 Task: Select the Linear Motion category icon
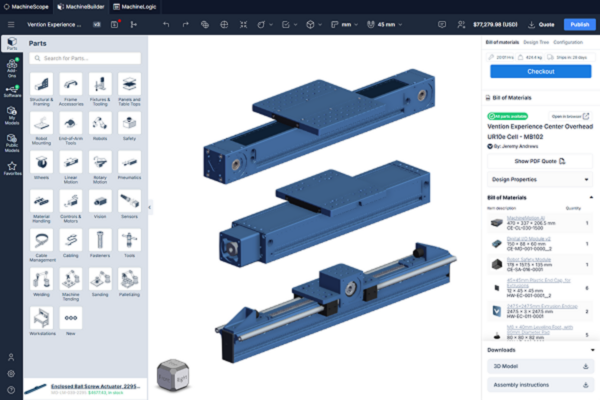pos(71,161)
